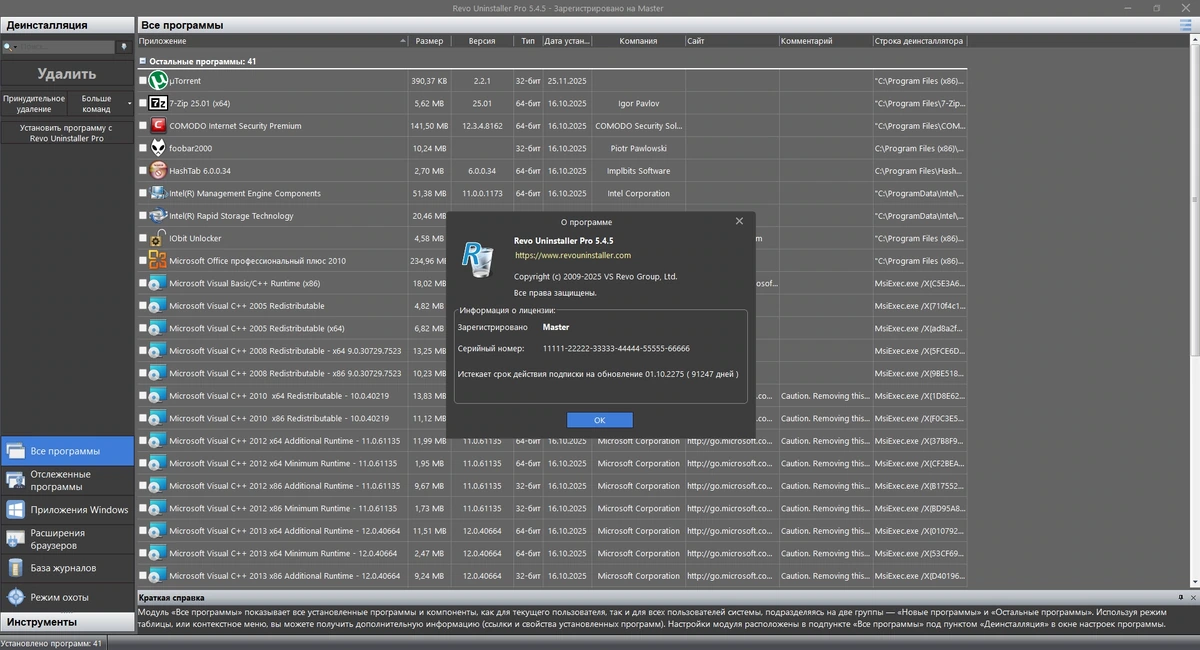
Task: Click the 7-Zip 25.01 program icon
Action: 157,103
